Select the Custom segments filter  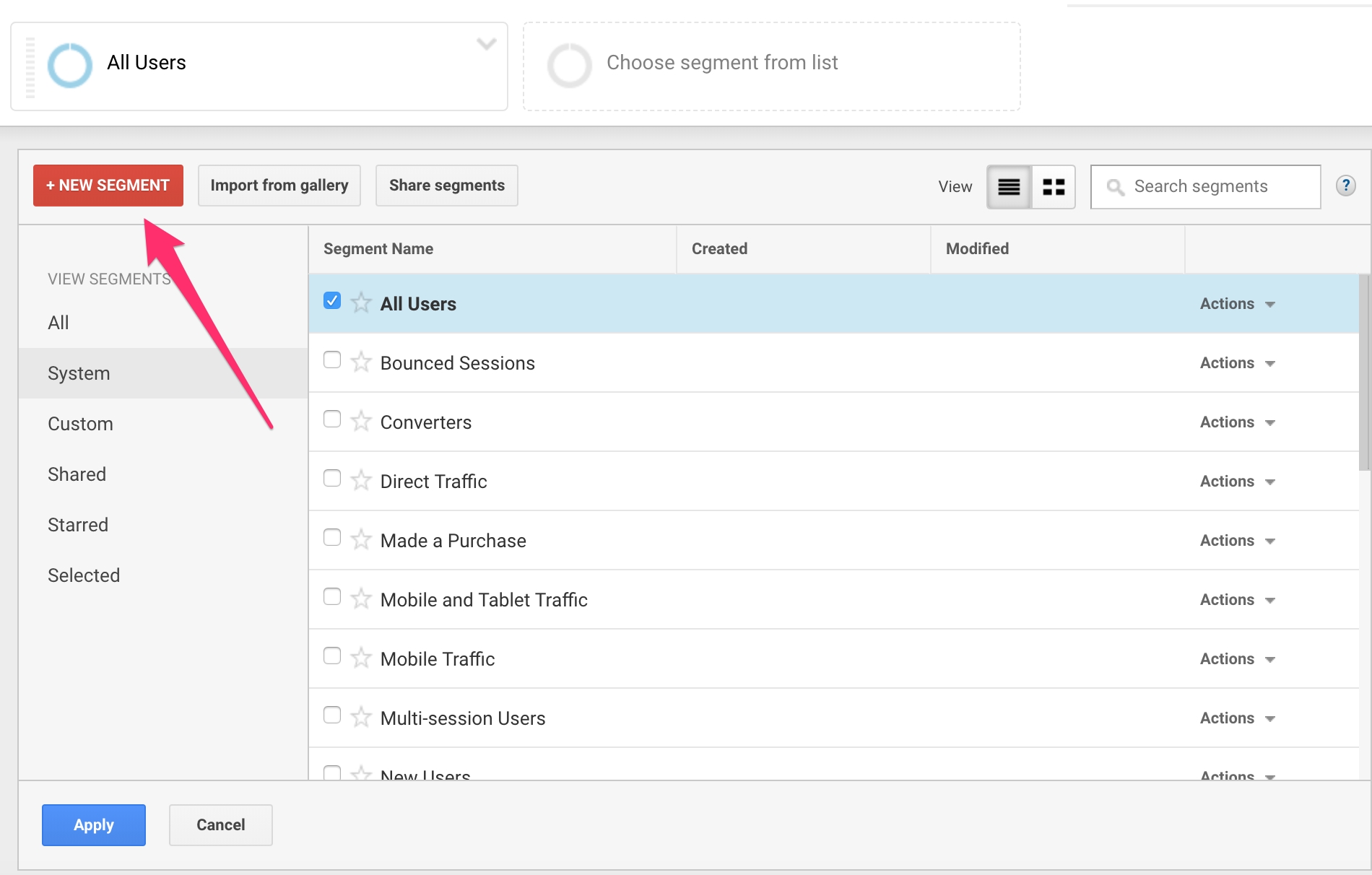(x=80, y=423)
